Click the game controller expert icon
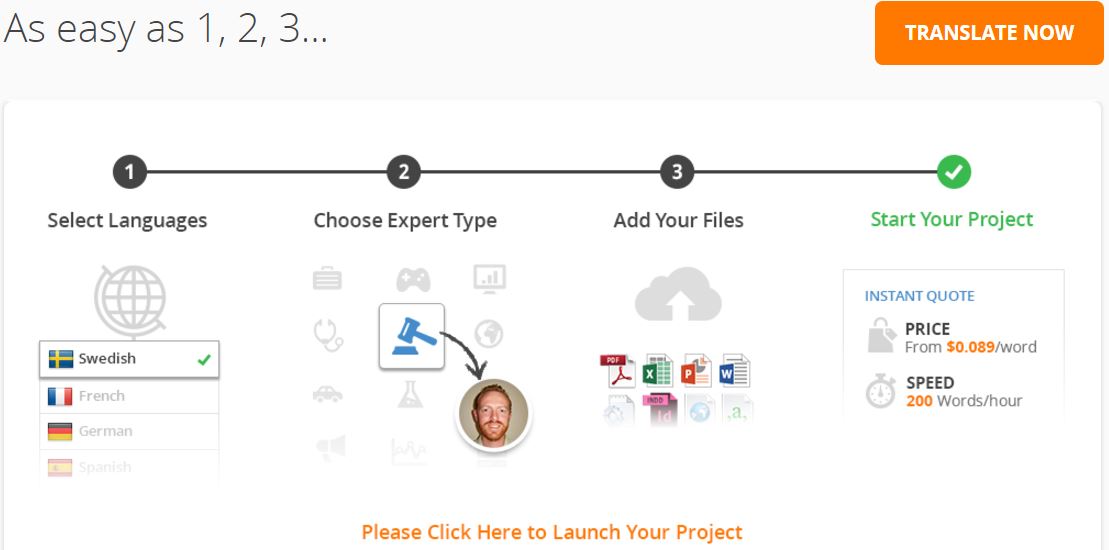Screen dimensions: 1109x550 413,279
